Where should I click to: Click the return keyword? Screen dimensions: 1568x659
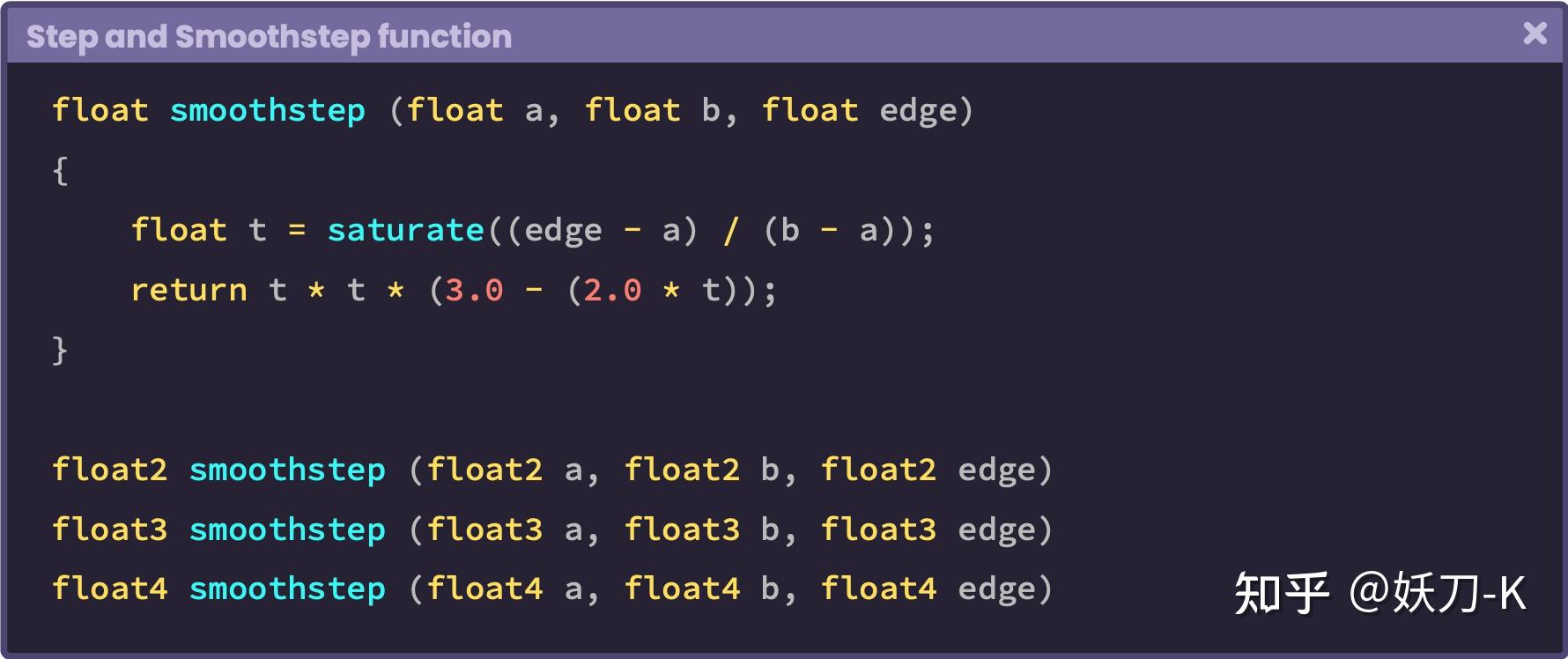[189, 291]
